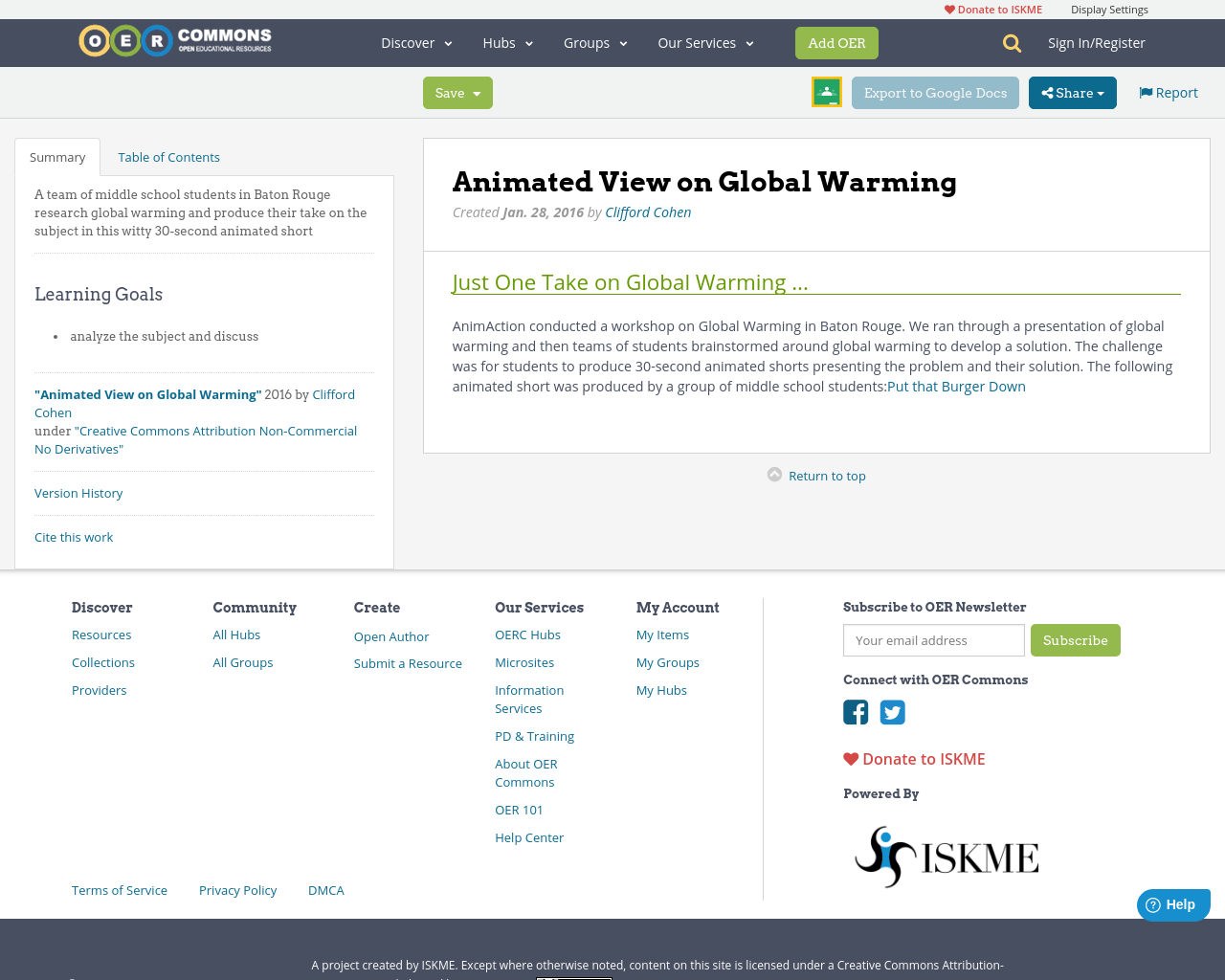Image resolution: width=1225 pixels, height=980 pixels.
Task: Click the Google Classroom share icon
Action: 826,92
